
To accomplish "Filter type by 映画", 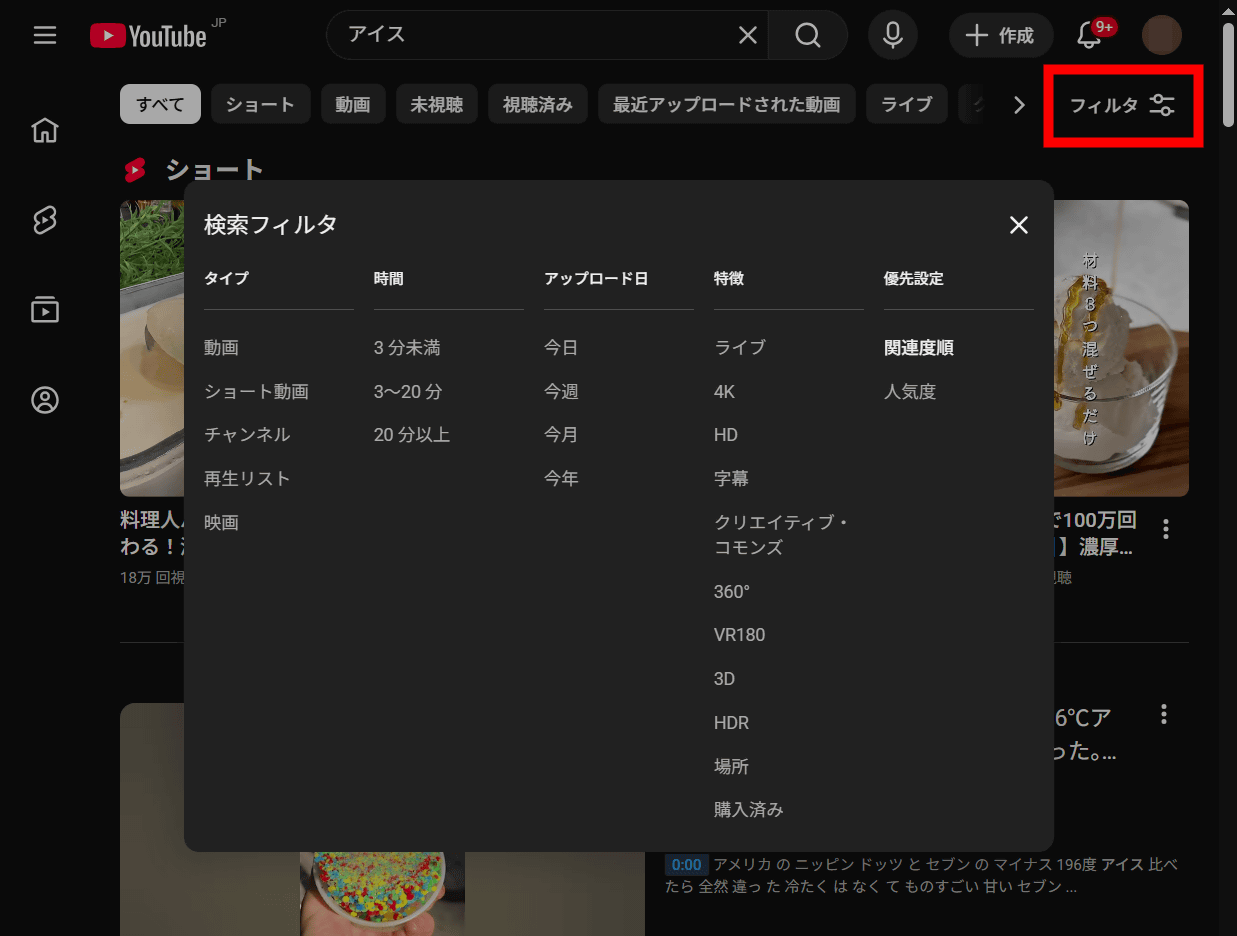I will click(x=222, y=523).
